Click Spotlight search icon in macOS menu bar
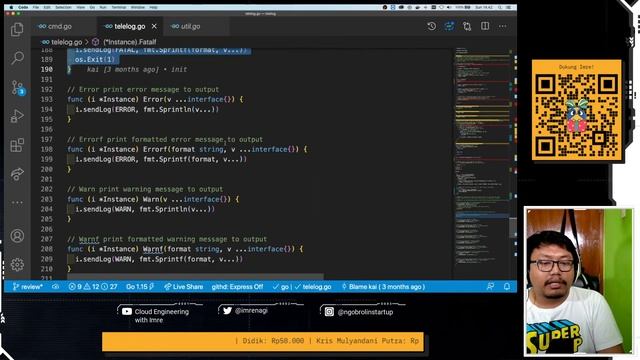This screenshot has height=360, width=640. (500, 7)
